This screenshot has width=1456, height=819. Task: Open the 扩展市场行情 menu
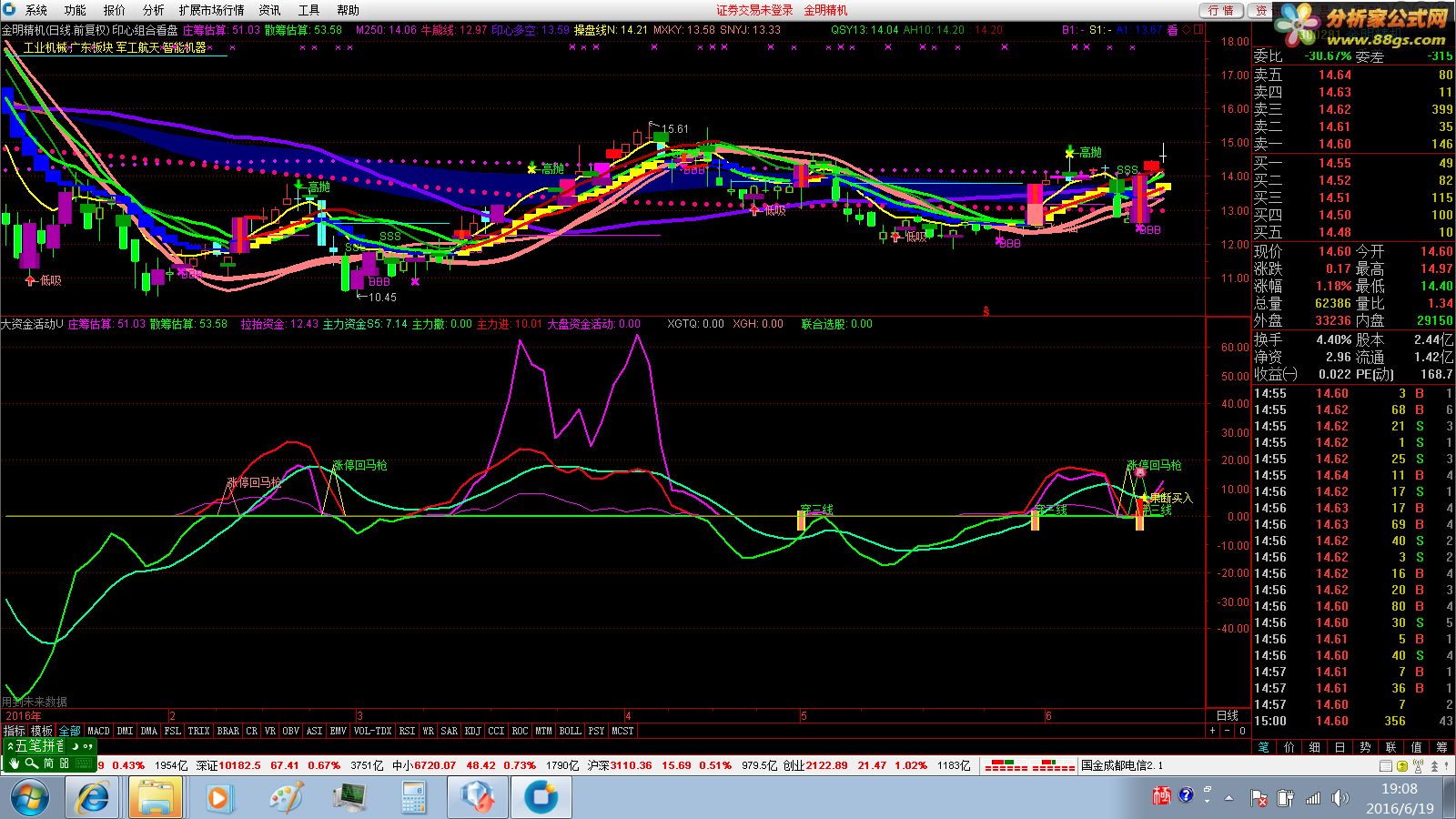tap(211, 10)
